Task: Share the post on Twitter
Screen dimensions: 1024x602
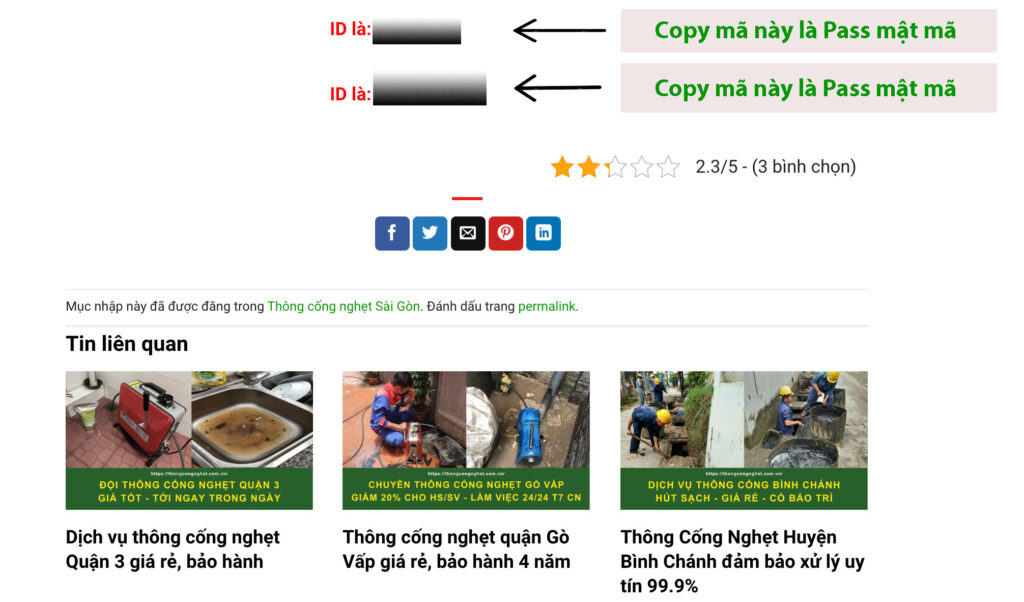Action: coord(430,233)
